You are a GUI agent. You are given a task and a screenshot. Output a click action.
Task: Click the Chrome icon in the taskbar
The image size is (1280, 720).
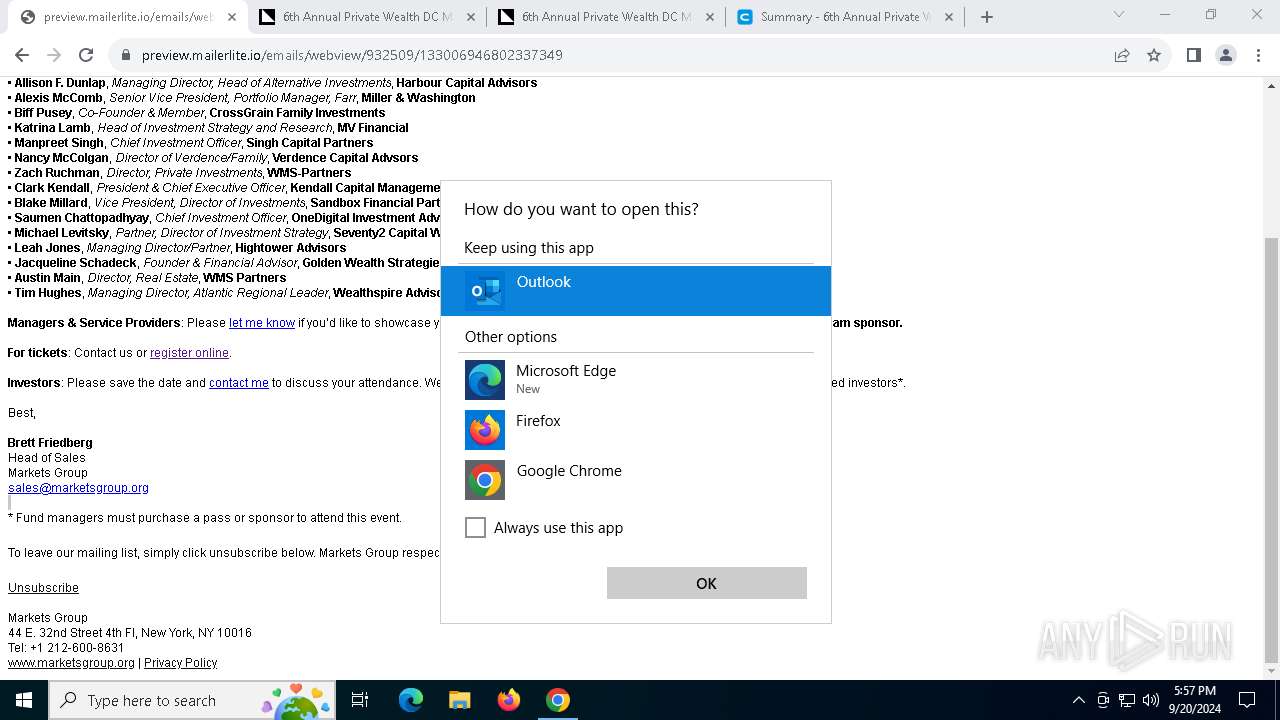tap(558, 700)
